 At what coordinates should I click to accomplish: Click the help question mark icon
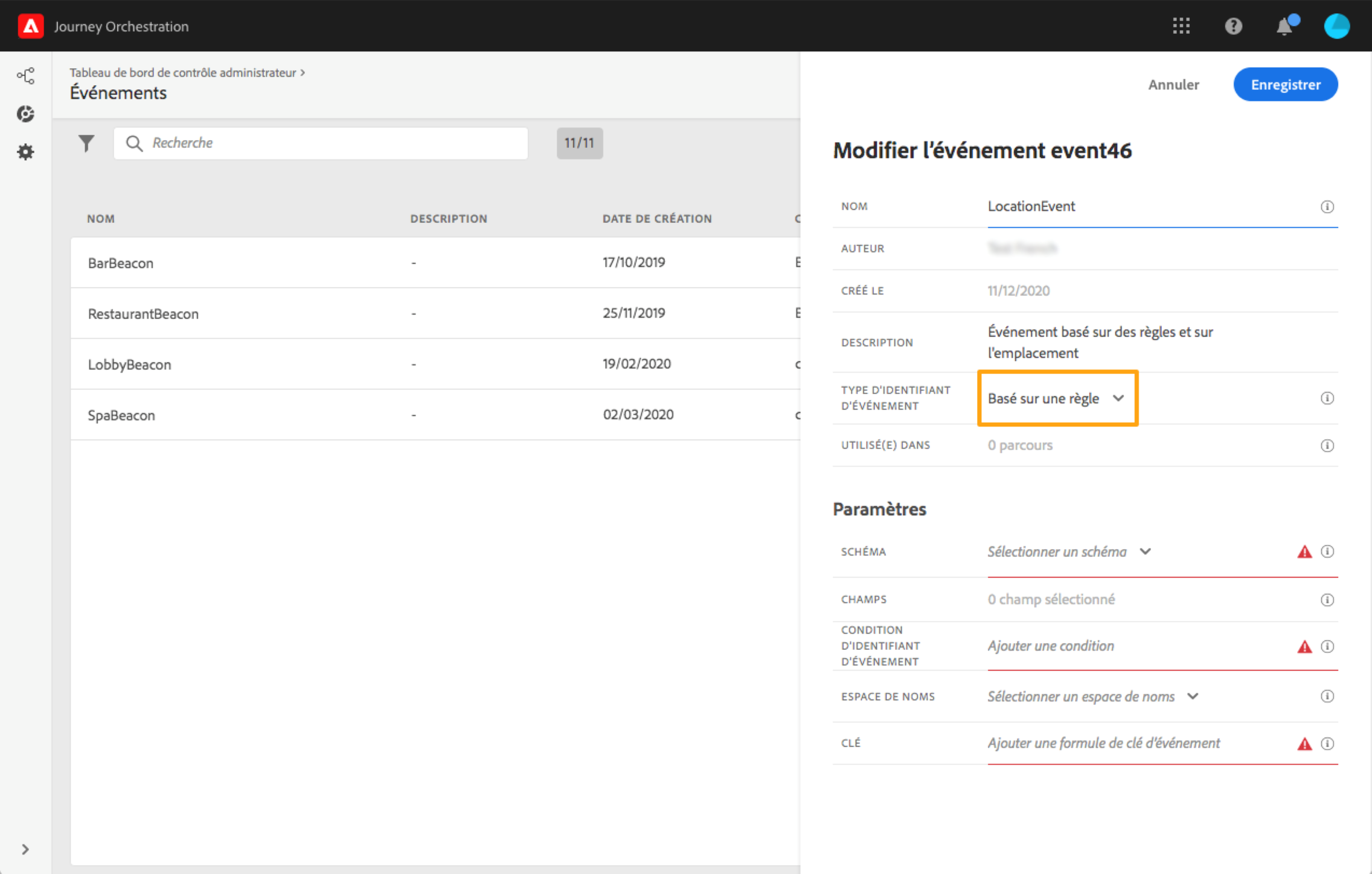(x=1233, y=26)
